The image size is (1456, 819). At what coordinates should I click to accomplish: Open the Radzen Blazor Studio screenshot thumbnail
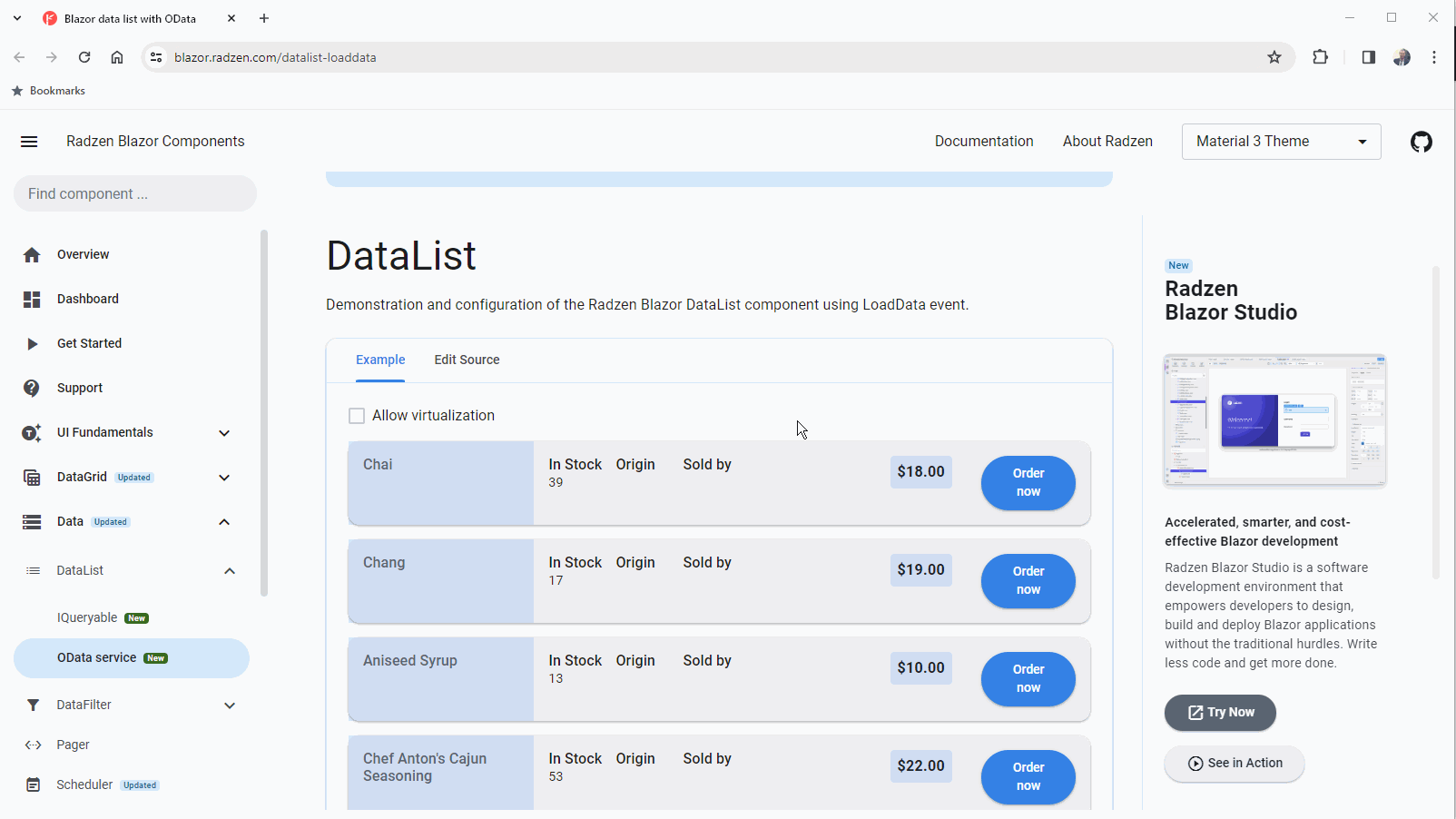click(x=1275, y=420)
